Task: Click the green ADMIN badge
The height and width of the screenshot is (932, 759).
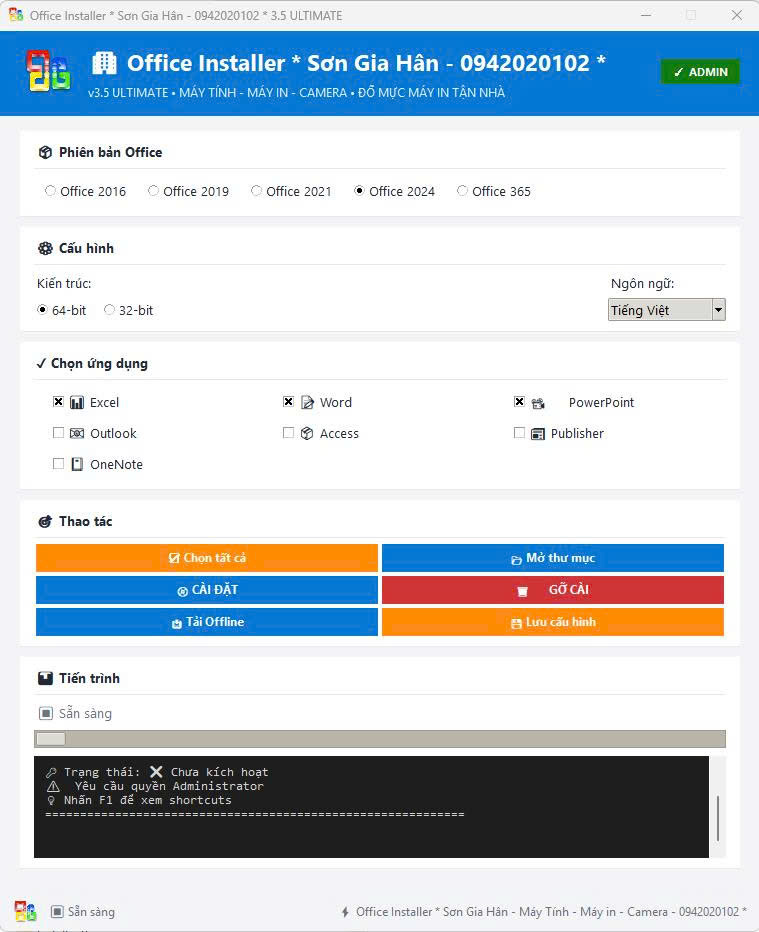Action: pyautogui.click(x=700, y=72)
